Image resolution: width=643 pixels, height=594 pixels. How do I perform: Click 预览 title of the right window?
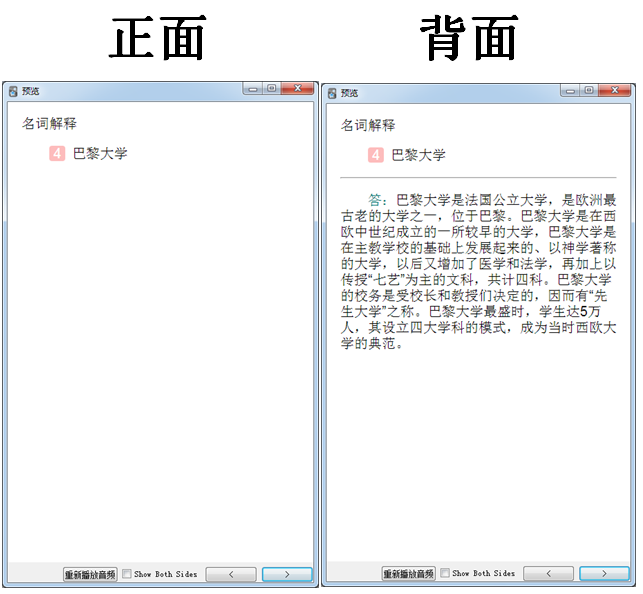[x=349, y=93]
